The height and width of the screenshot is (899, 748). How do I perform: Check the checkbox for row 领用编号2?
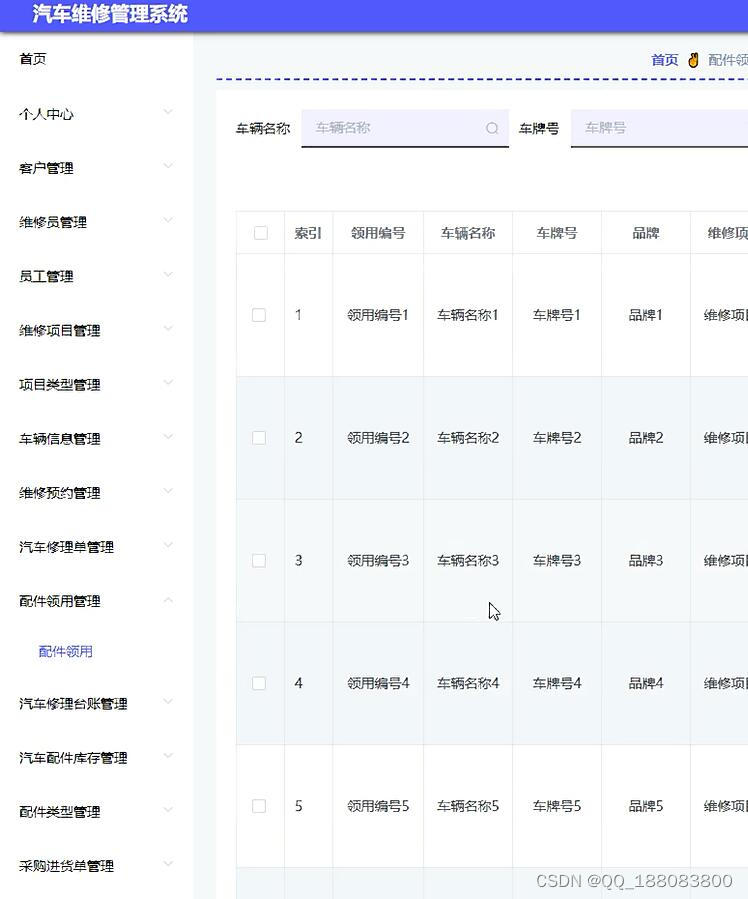coord(259,438)
